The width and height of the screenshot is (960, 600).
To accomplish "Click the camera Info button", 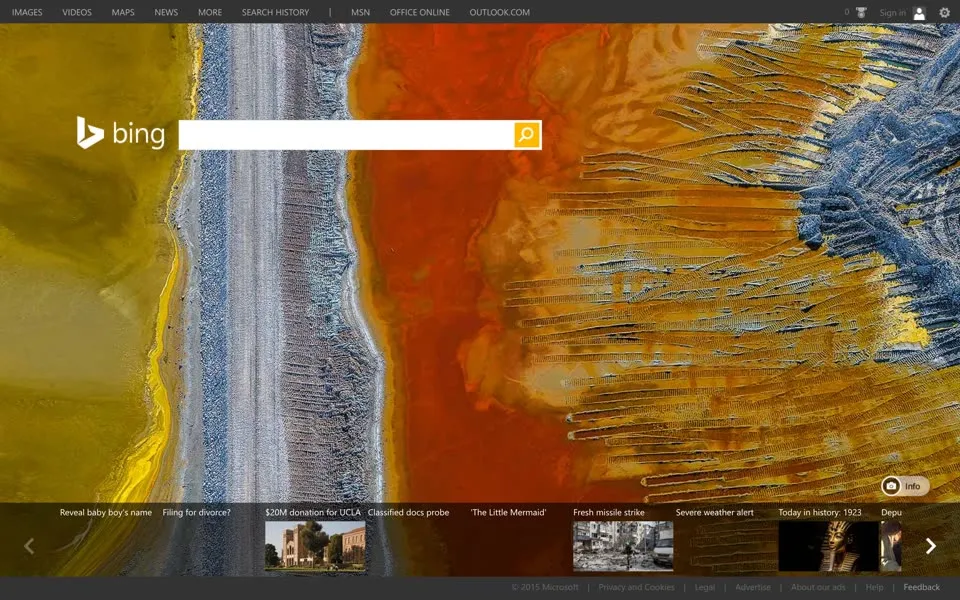I will (905, 486).
